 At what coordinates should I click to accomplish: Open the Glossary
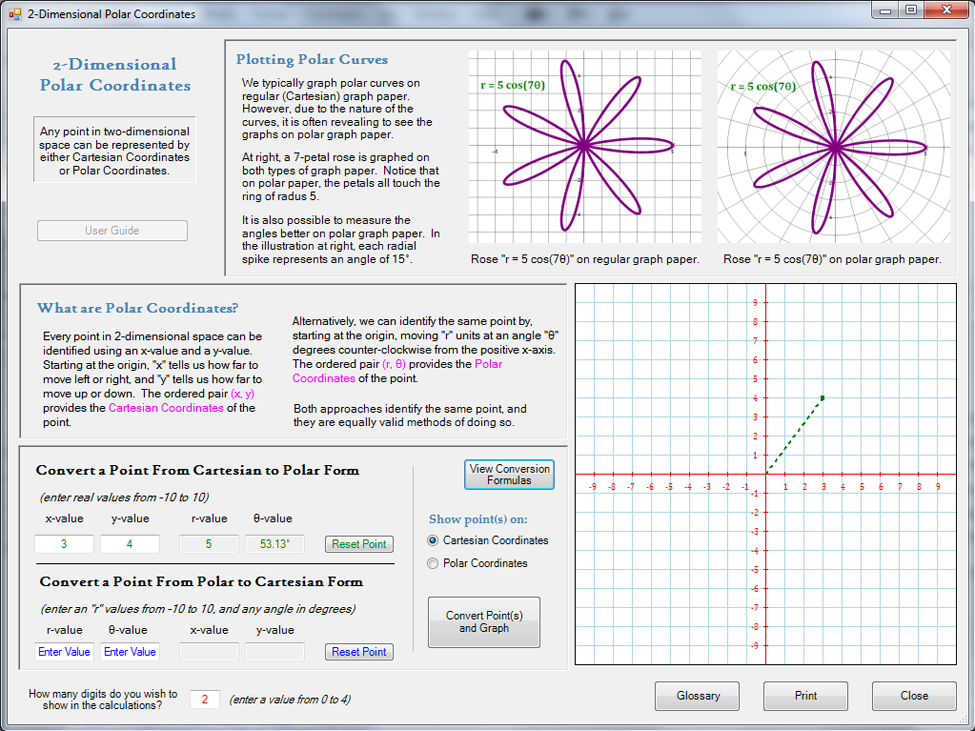point(697,696)
